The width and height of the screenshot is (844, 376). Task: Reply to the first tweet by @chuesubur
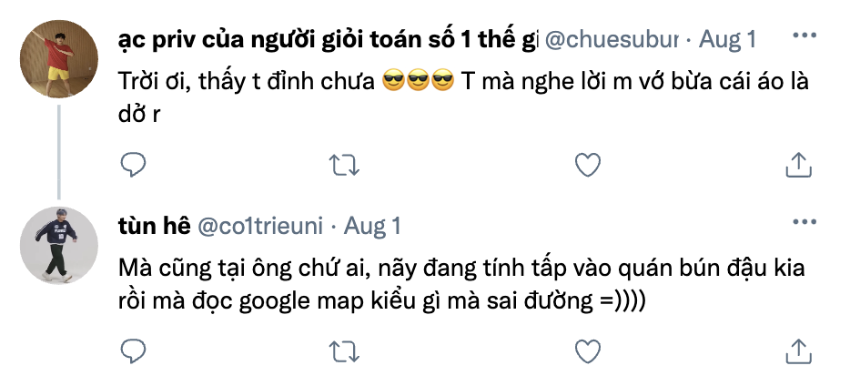pos(133,165)
